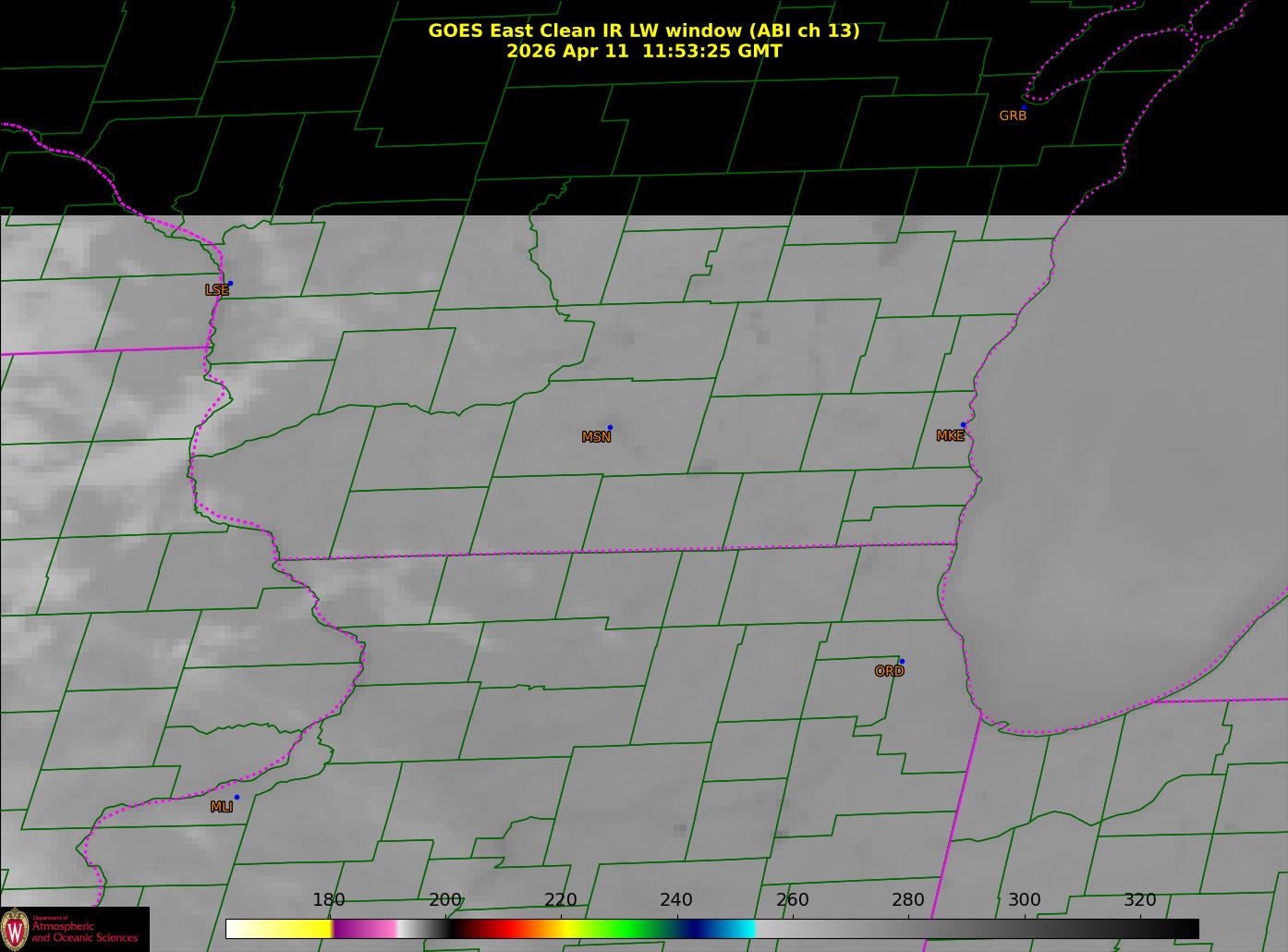The image size is (1288, 952).
Task: Click the MSN station marker label
Action: pyautogui.click(x=596, y=437)
